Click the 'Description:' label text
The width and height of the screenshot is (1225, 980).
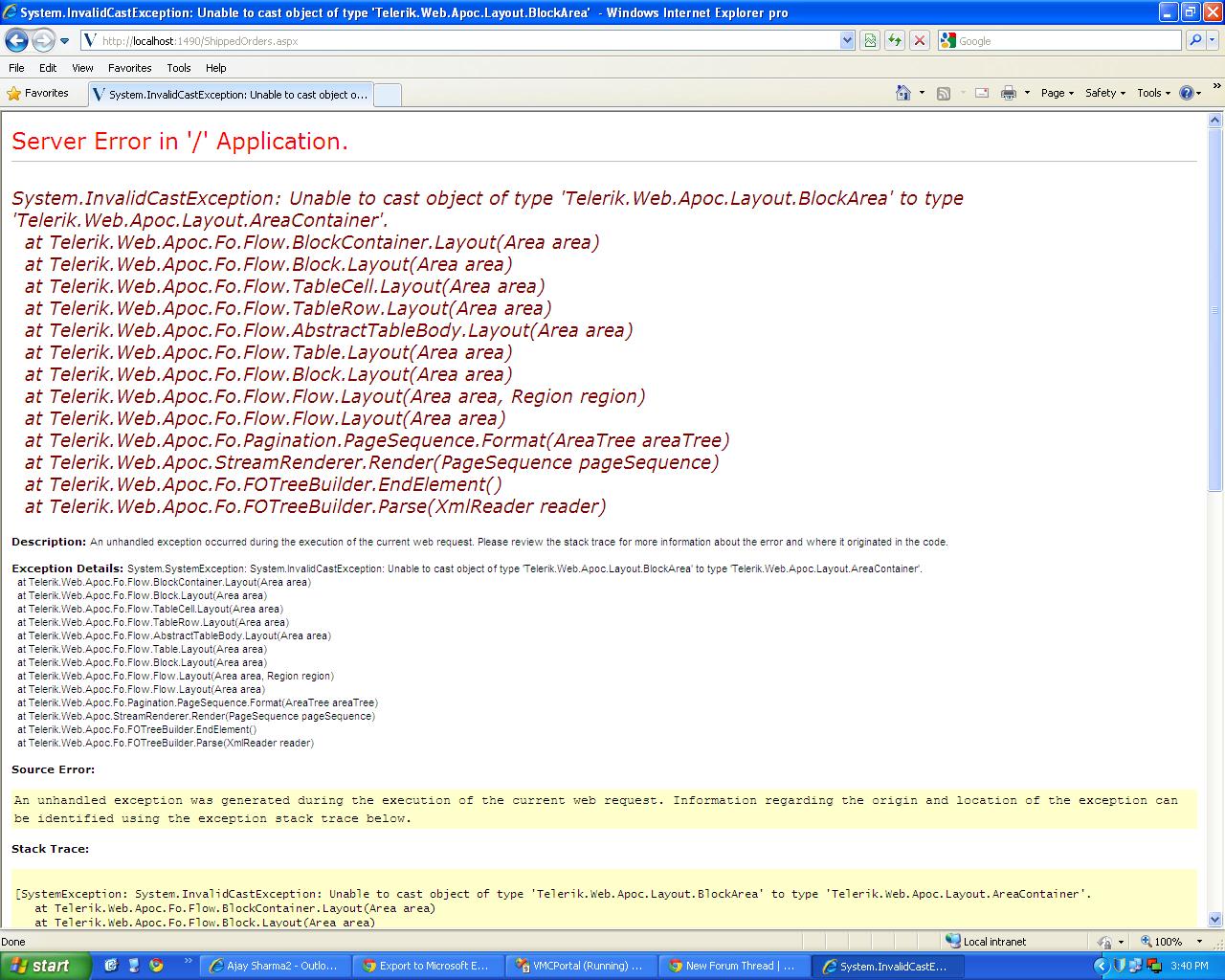click(x=49, y=542)
